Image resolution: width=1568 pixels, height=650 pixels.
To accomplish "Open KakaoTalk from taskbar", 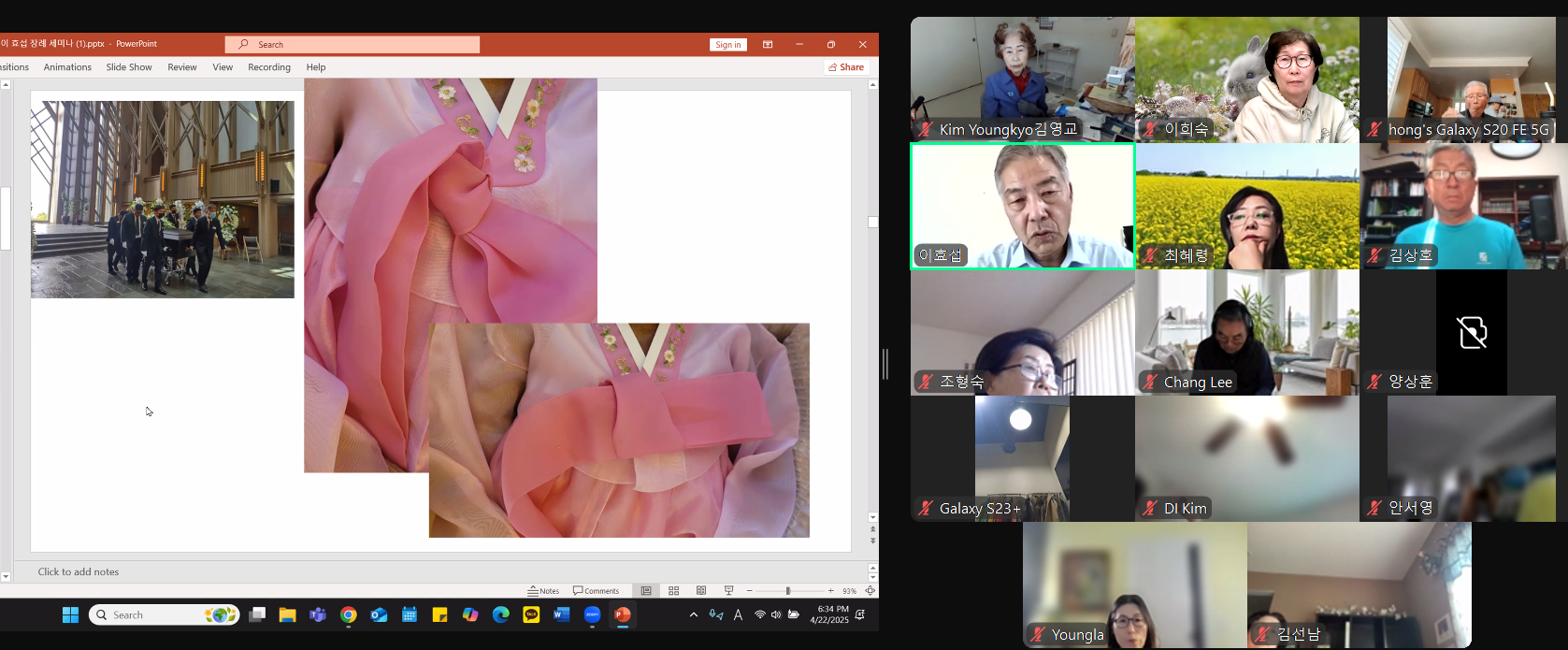I will coord(531,614).
